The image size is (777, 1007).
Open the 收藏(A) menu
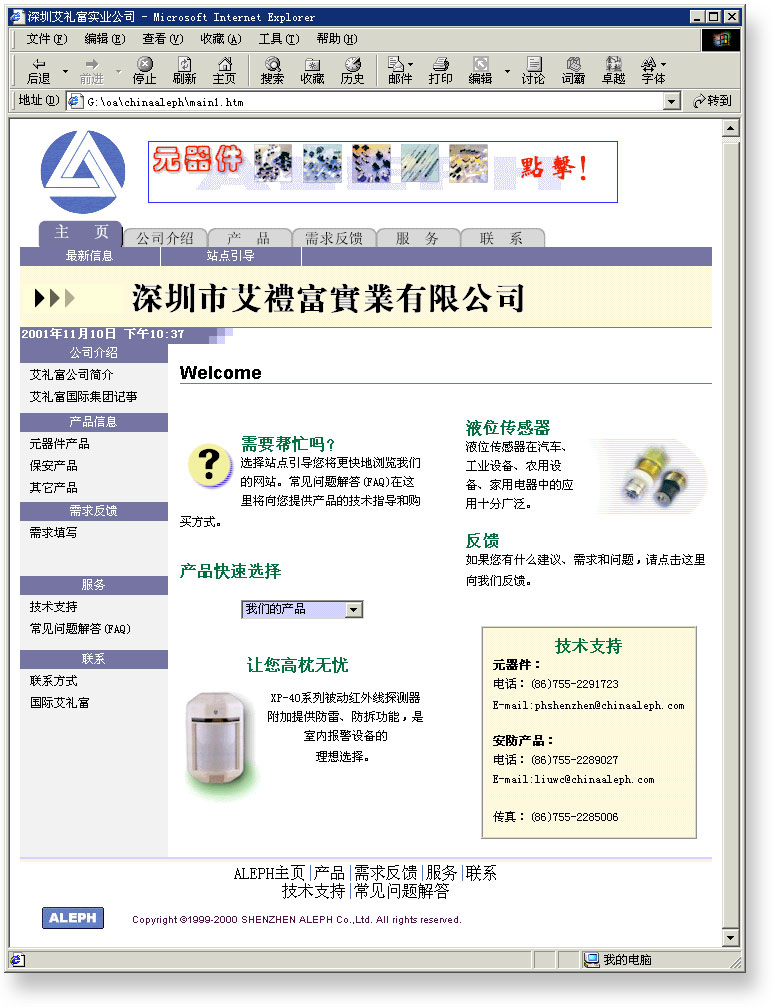[220, 39]
